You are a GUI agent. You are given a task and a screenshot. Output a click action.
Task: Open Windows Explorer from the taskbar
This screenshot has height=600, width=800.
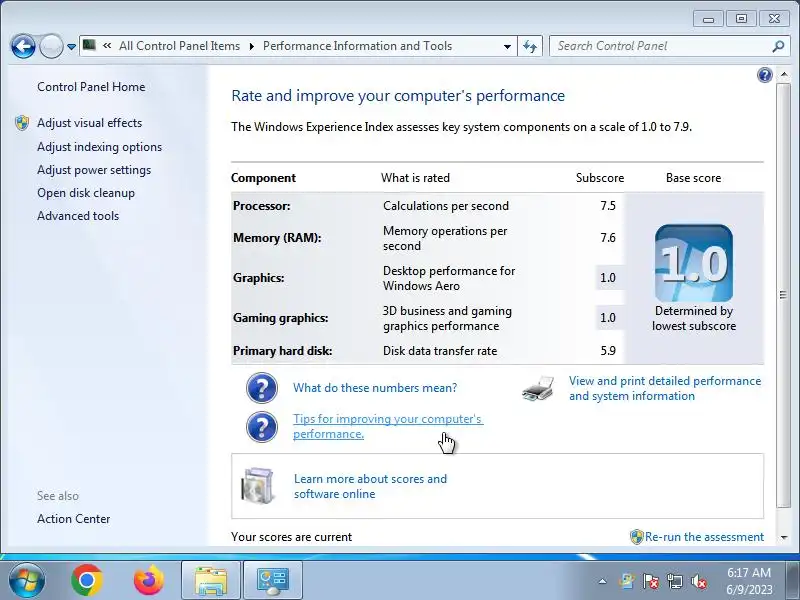pos(211,581)
